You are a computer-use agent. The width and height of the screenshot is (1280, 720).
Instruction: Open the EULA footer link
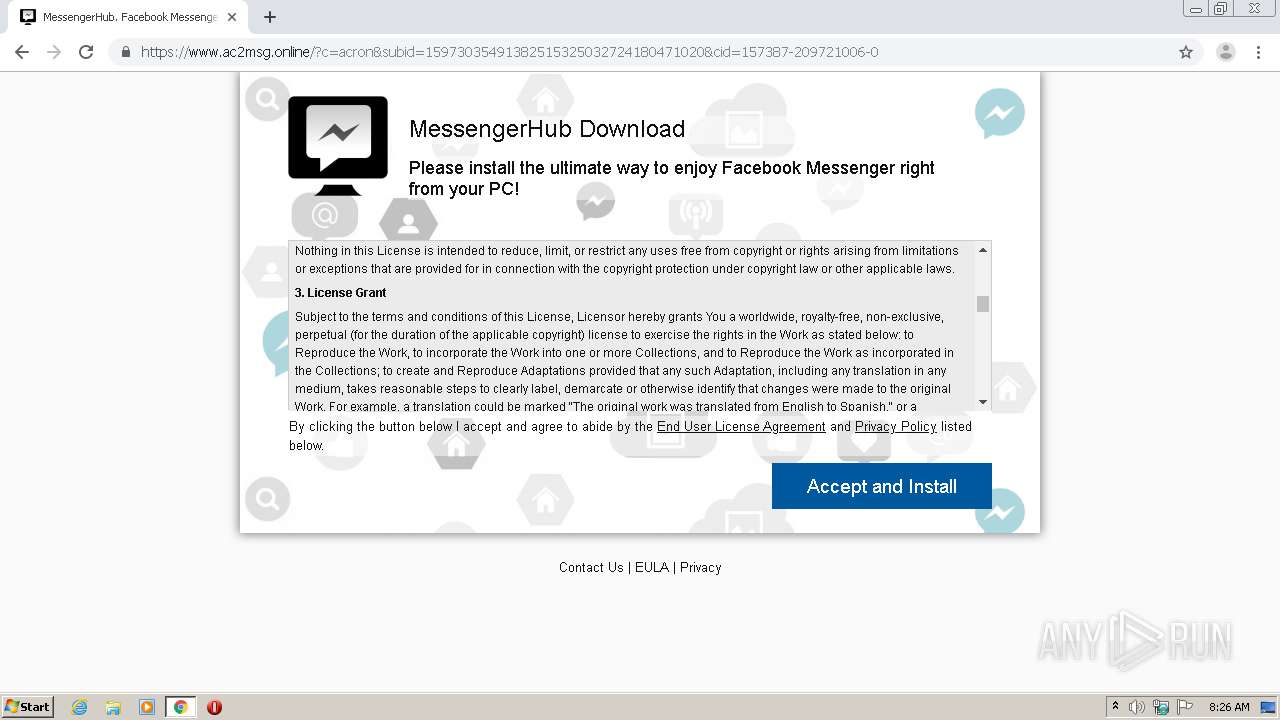point(651,567)
